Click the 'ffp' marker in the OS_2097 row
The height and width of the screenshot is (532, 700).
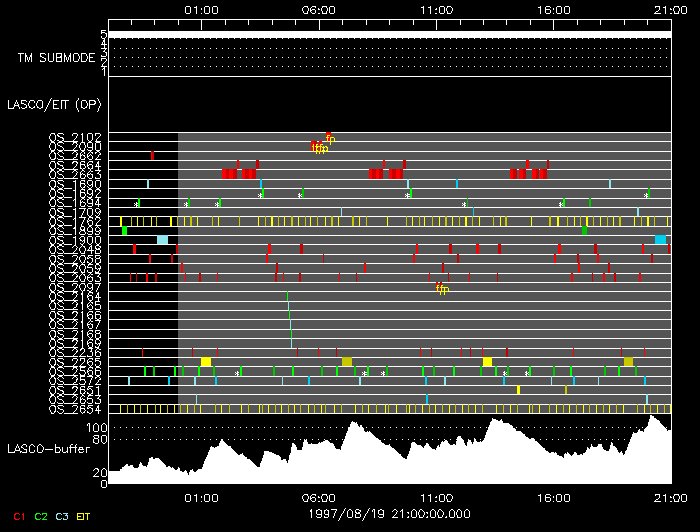(x=442, y=289)
